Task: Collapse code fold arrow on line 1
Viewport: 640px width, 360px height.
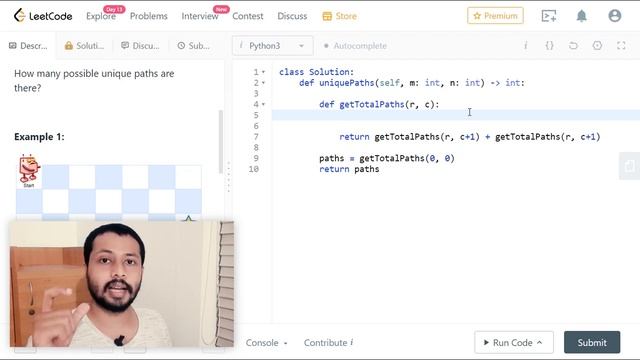Action: tap(263, 72)
